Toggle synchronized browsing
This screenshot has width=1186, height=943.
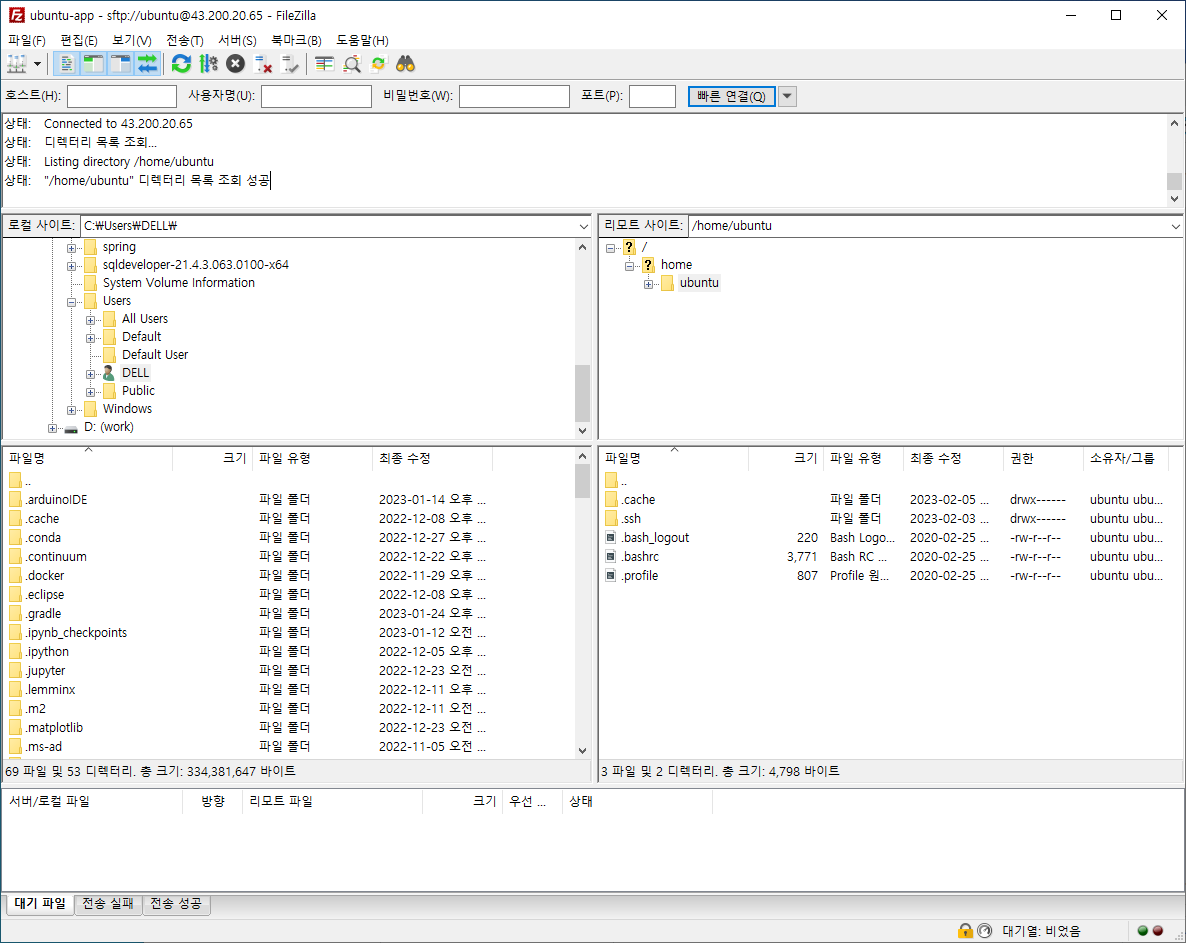tap(378, 64)
